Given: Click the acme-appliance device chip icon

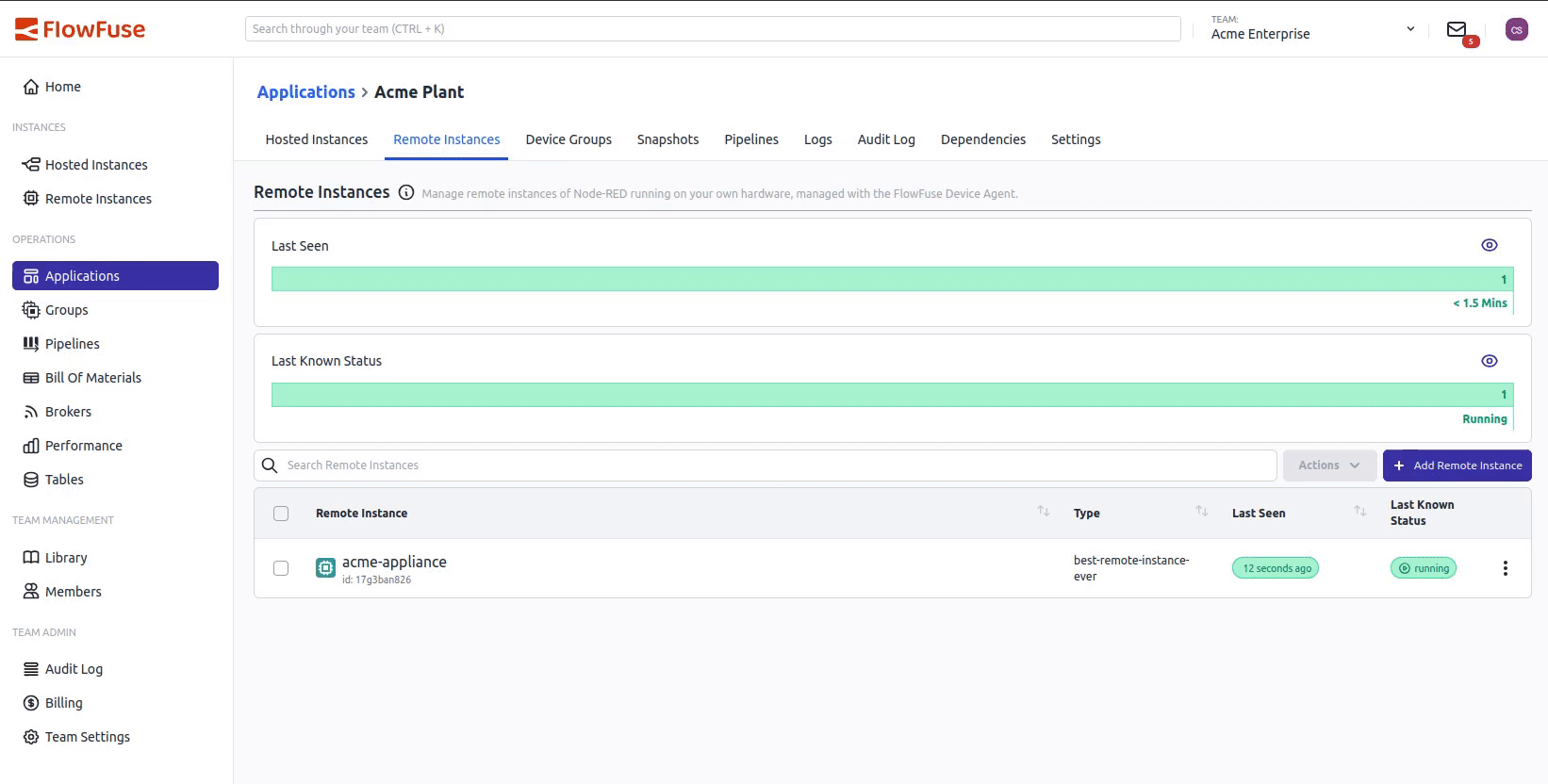Looking at the screenshot, I should coord(325,568).
